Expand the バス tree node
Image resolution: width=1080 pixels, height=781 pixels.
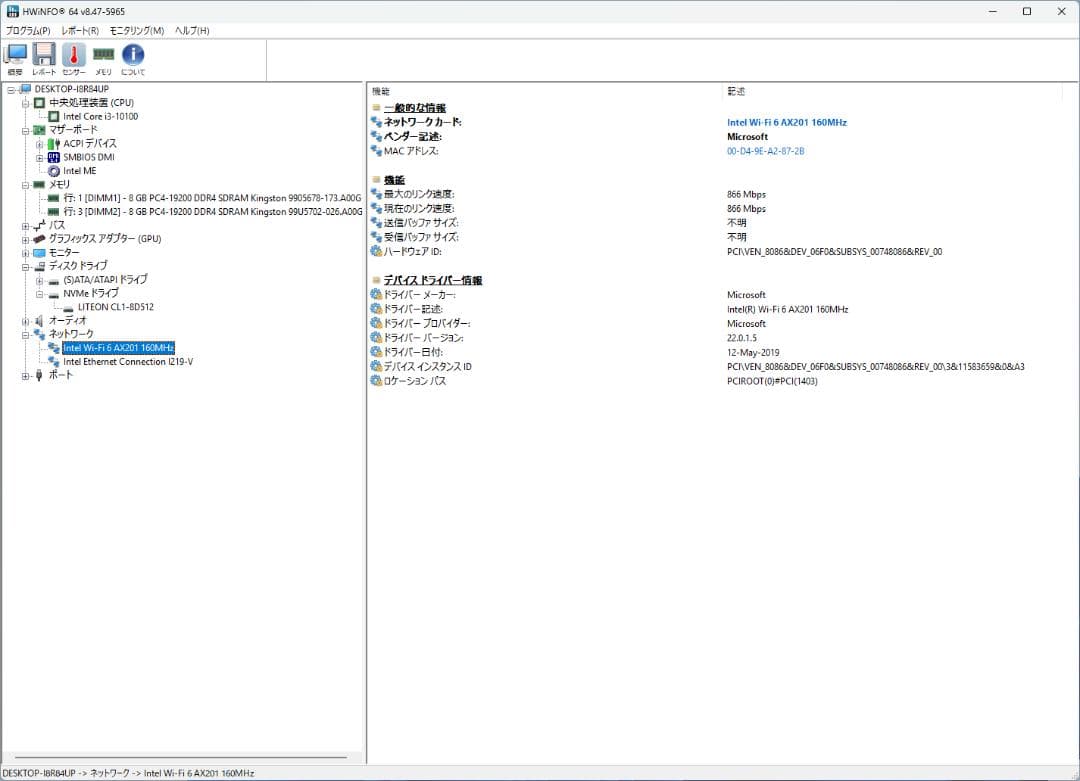[25, 226]
